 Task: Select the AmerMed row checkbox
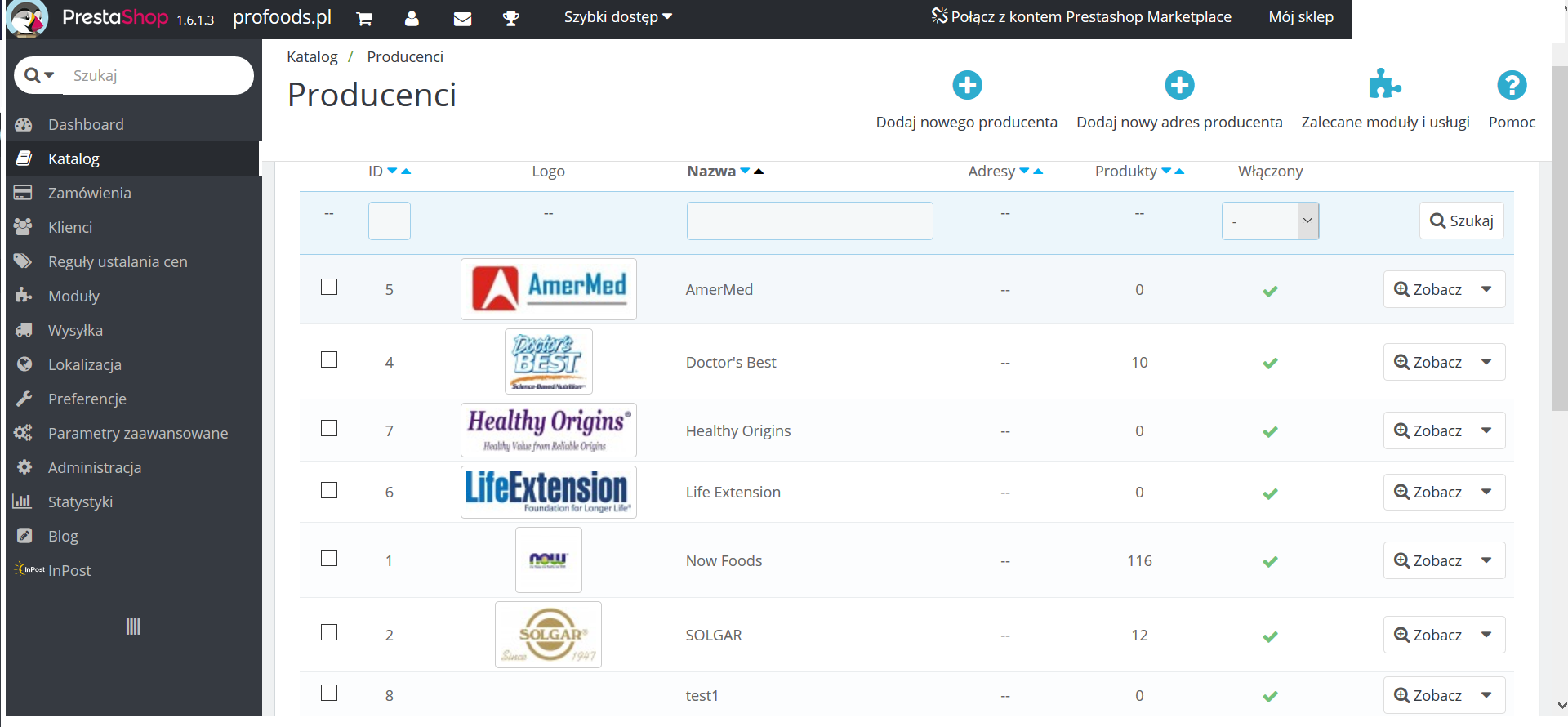(329, 287)
